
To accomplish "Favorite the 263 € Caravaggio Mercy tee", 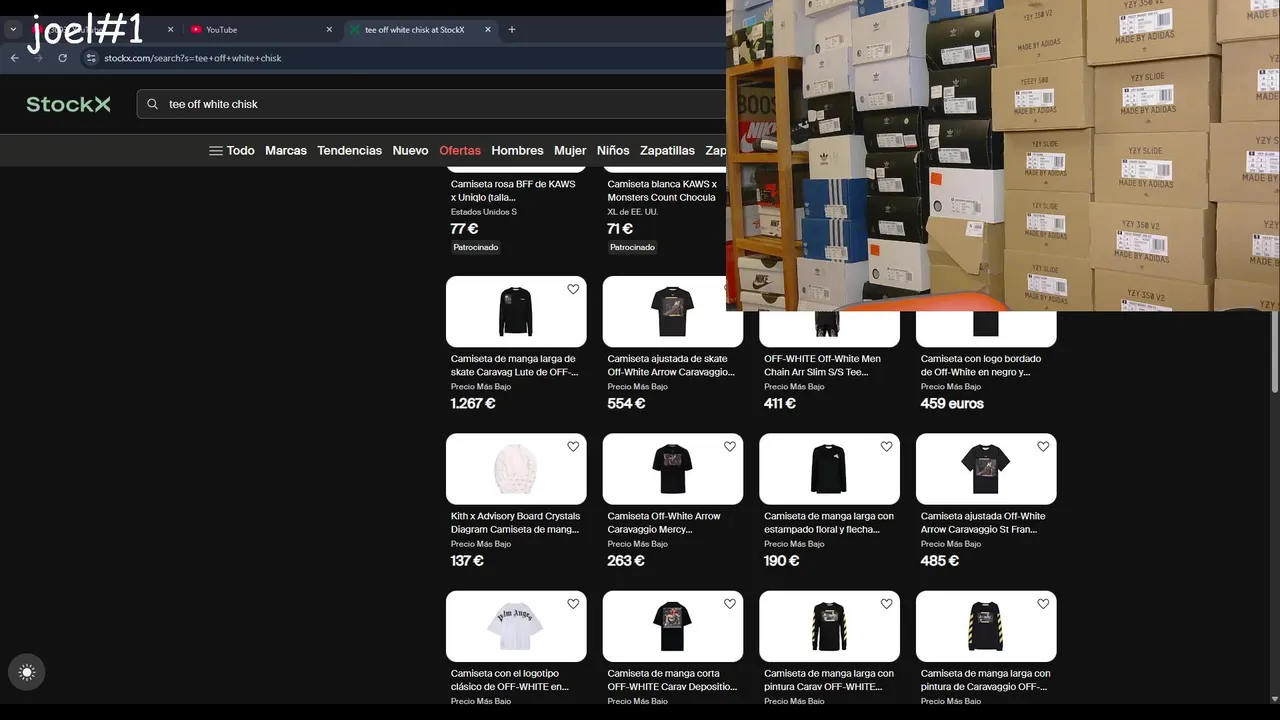I will [730, 447].
